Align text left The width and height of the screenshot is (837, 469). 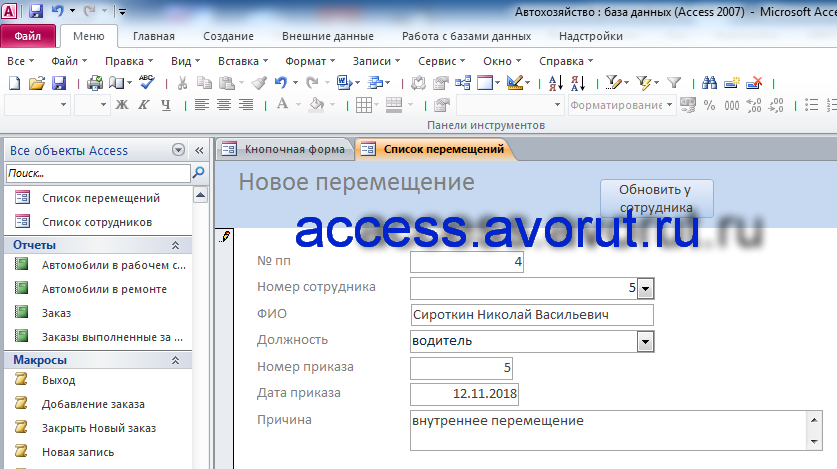201,105
